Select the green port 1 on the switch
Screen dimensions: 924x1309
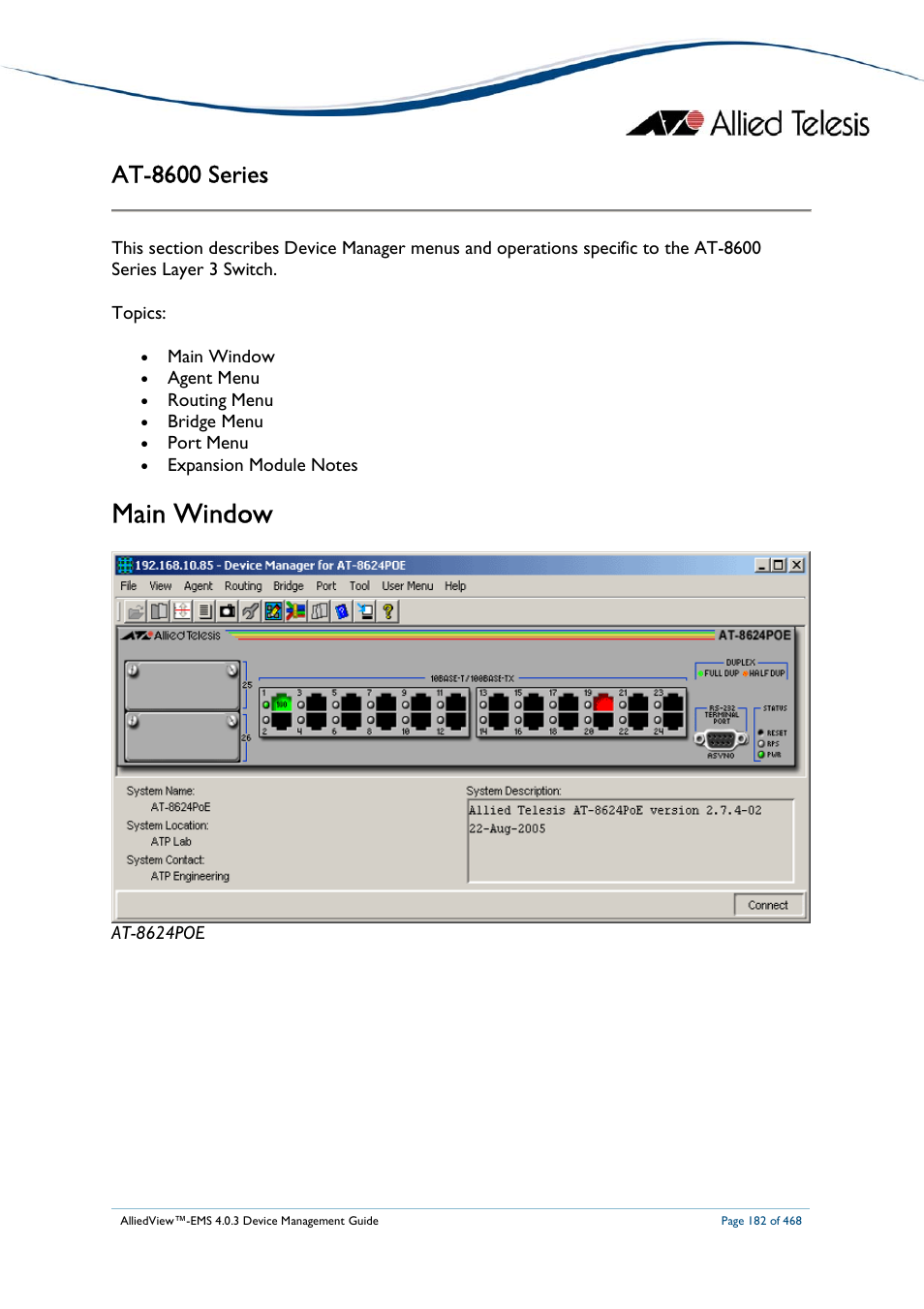click(x=282, y=702)
